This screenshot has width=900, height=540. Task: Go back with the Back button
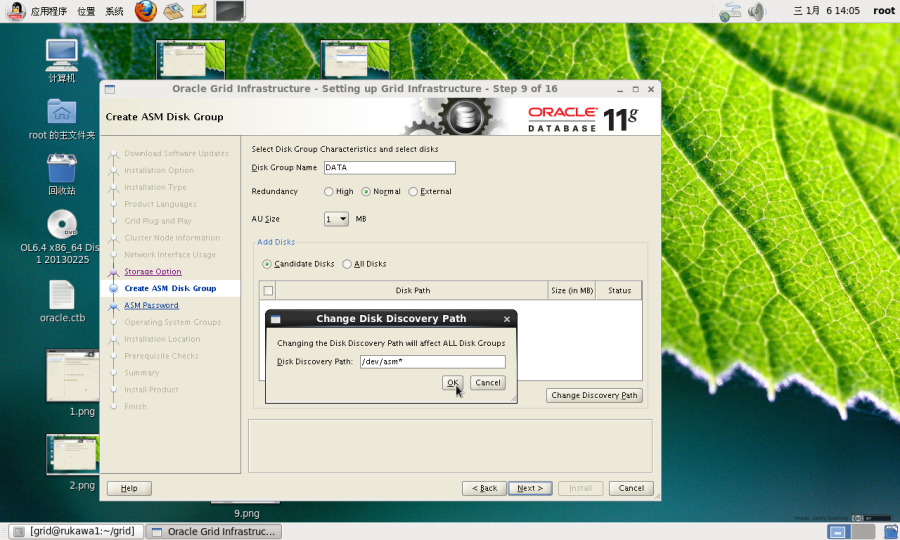tap(484, 488)
